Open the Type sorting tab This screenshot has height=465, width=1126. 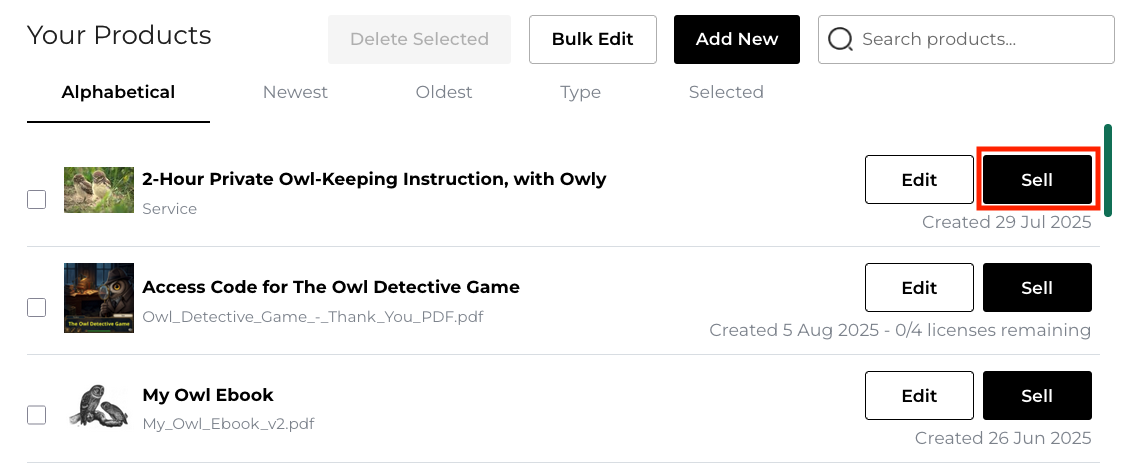[x=580, y=92]
